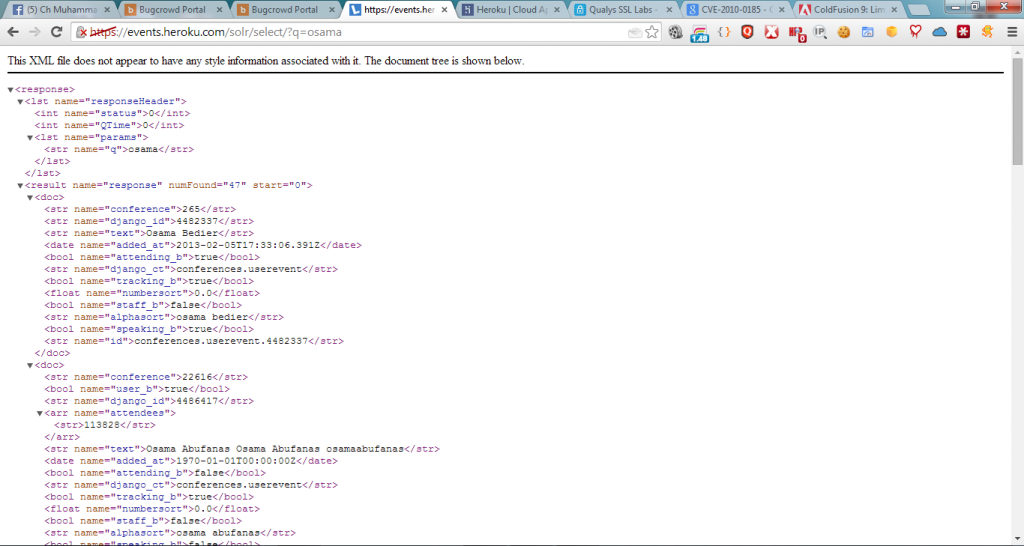Click the q param value osama
Image resolution: width=1024 pixels, height=546 pixels.
pos(143,150)
